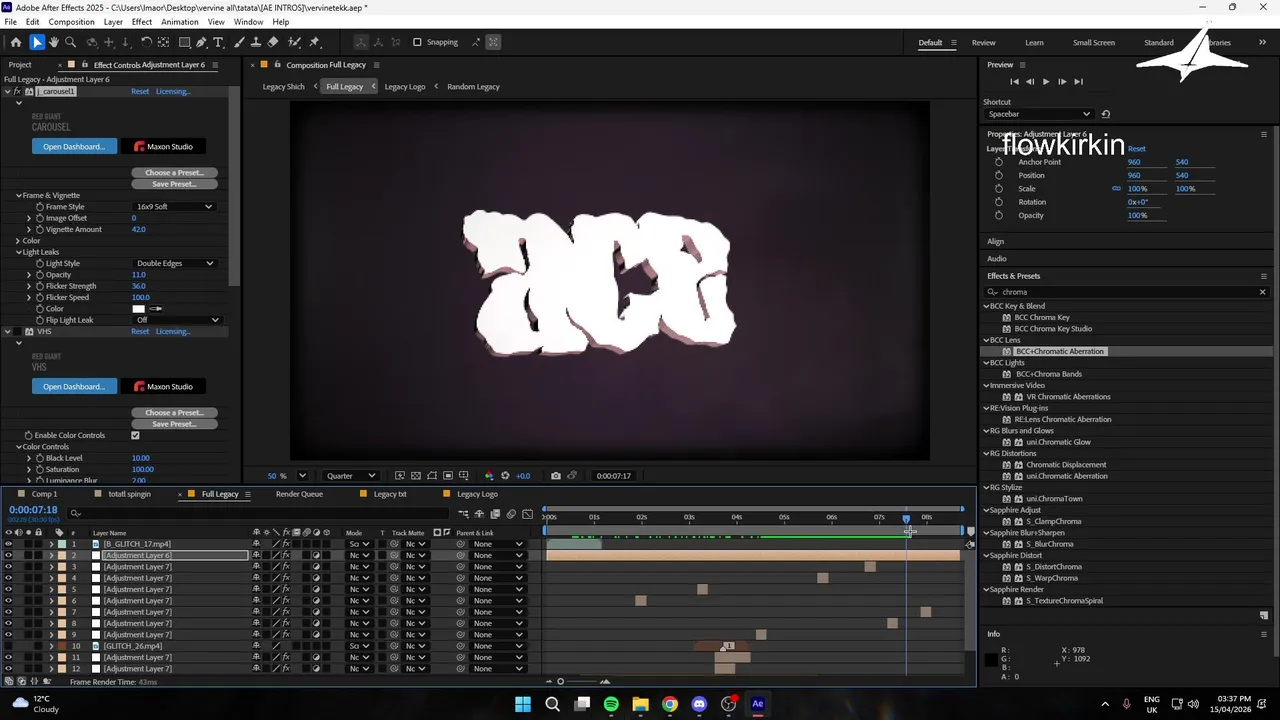Open the viewer resolution Quarter dropdown
This screenshot has height=720, width=1280.
coord(350,476)
